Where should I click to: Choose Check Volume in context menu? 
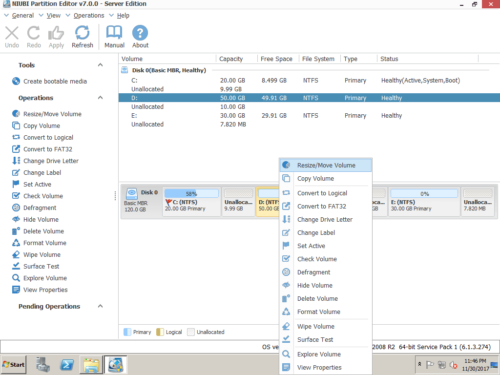[x=326, y=259]
